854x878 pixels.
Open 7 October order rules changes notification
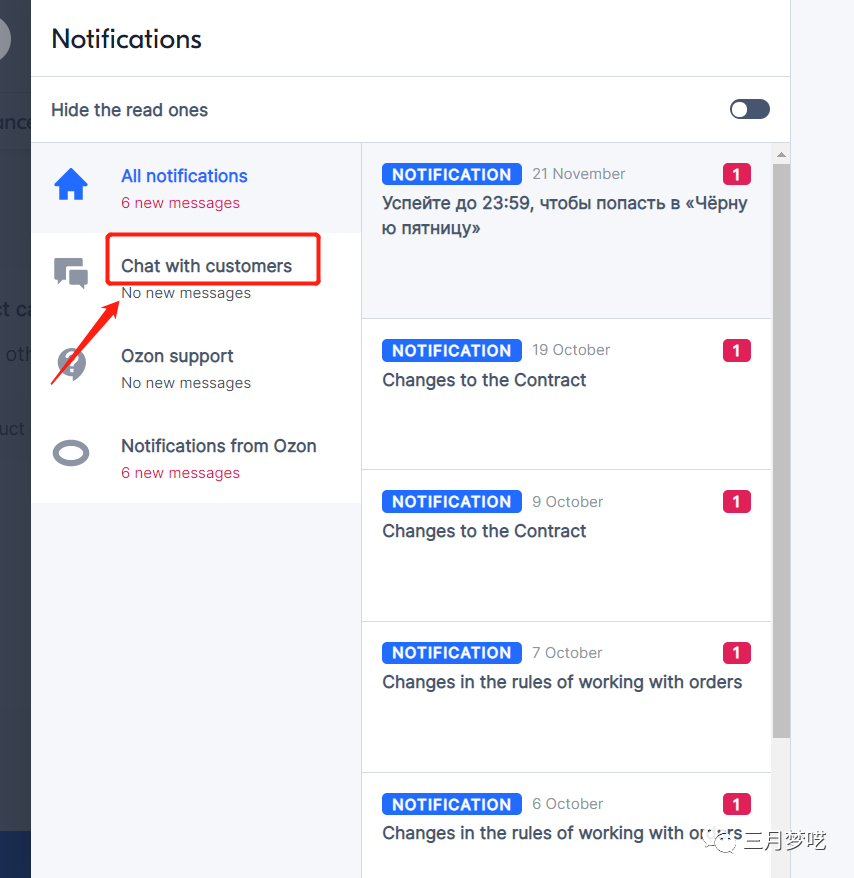tap(561, 682)
